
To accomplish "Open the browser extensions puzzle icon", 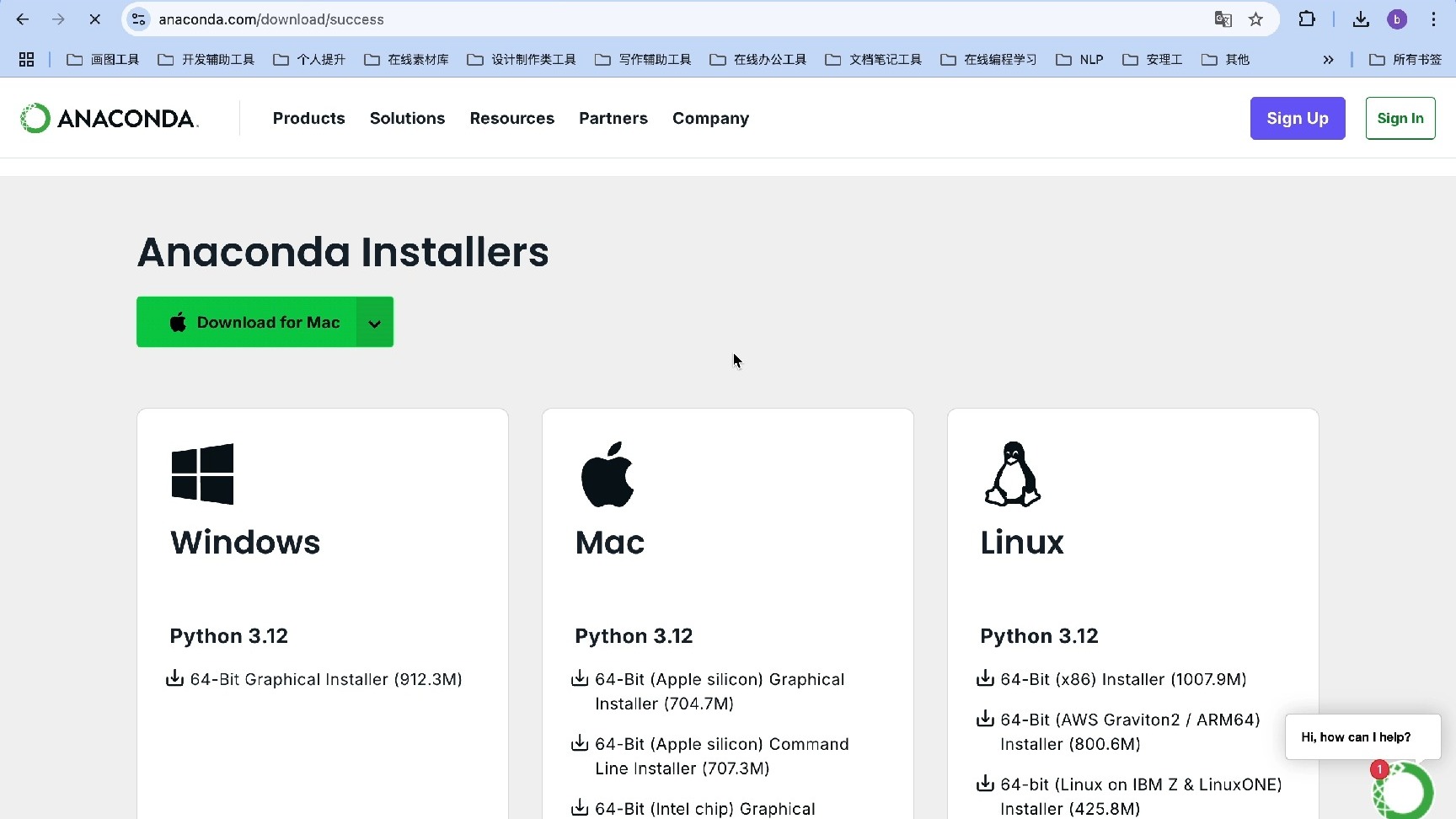I will pyautogui.click(x=1307, y=19).
